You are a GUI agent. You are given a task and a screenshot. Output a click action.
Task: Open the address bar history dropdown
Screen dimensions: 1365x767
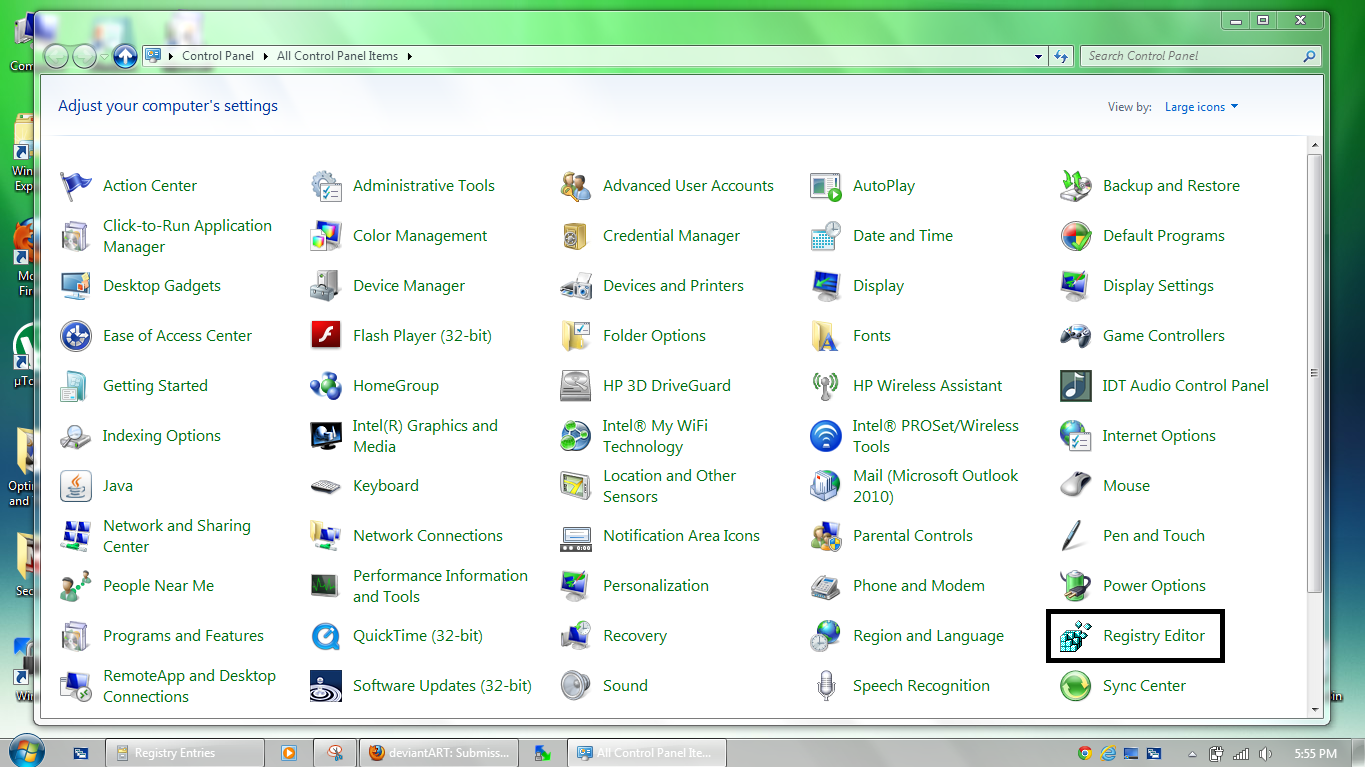click(x=1037, y=56)
